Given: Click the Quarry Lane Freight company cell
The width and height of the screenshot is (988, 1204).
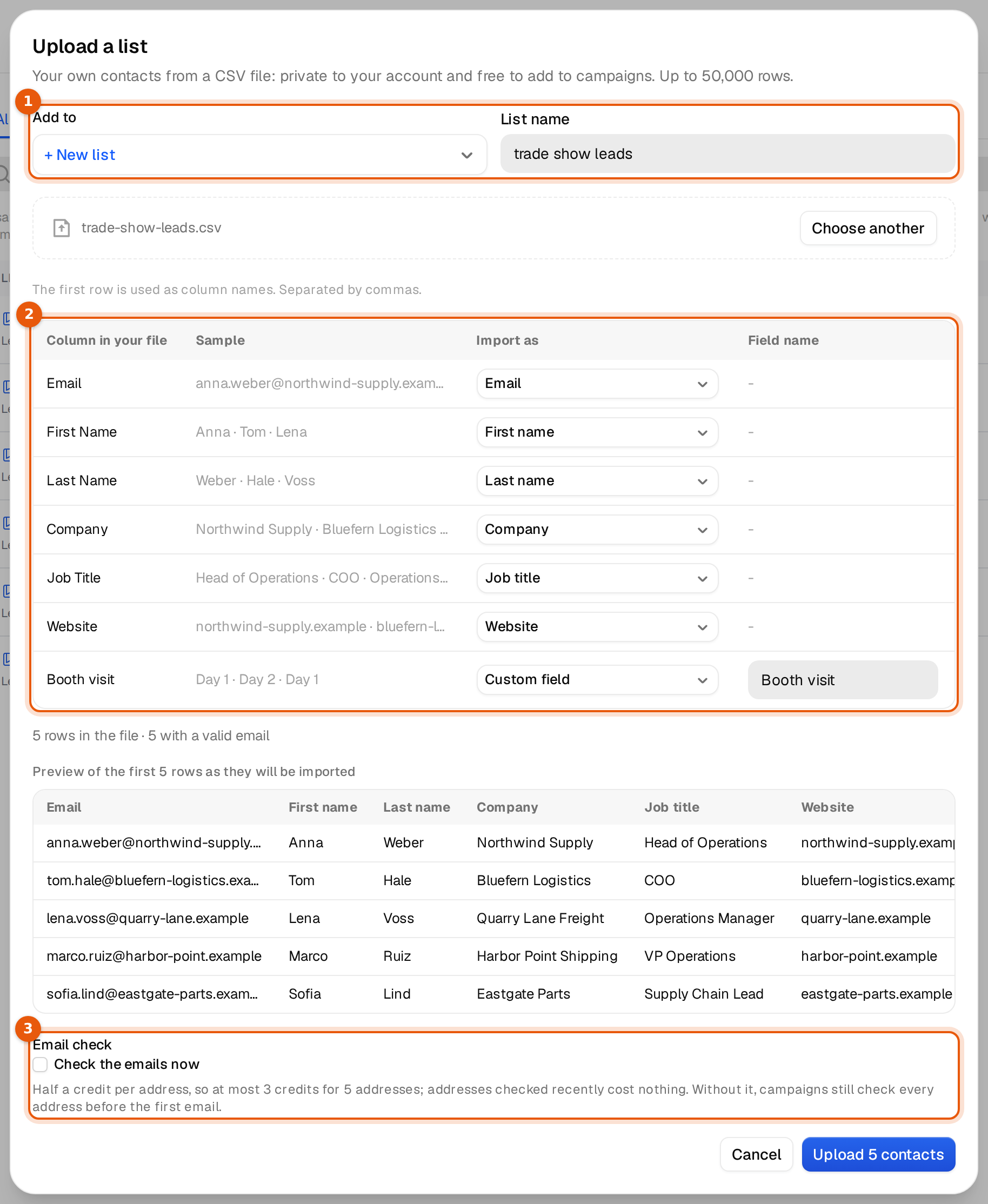Looking at the screenshot, I should [x=540, y=918].
